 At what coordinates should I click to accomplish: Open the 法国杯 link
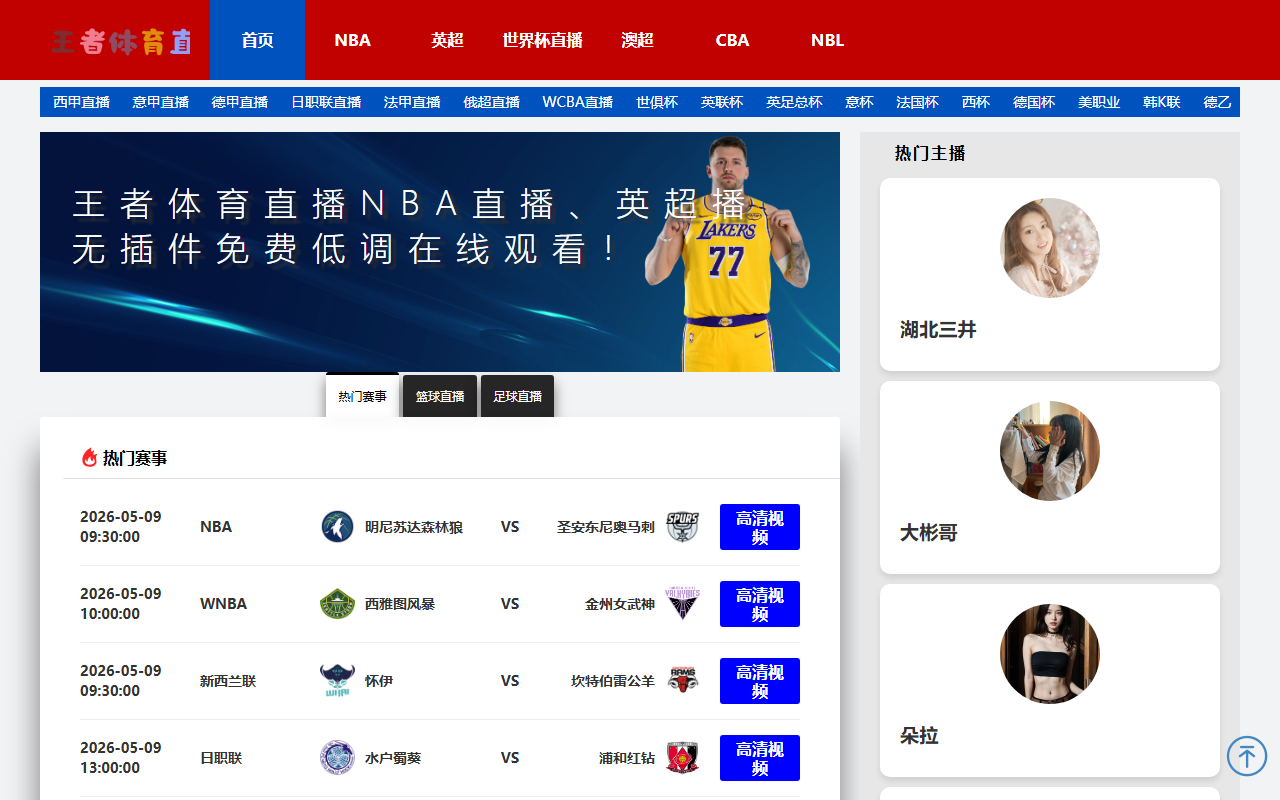coord(917,102)
